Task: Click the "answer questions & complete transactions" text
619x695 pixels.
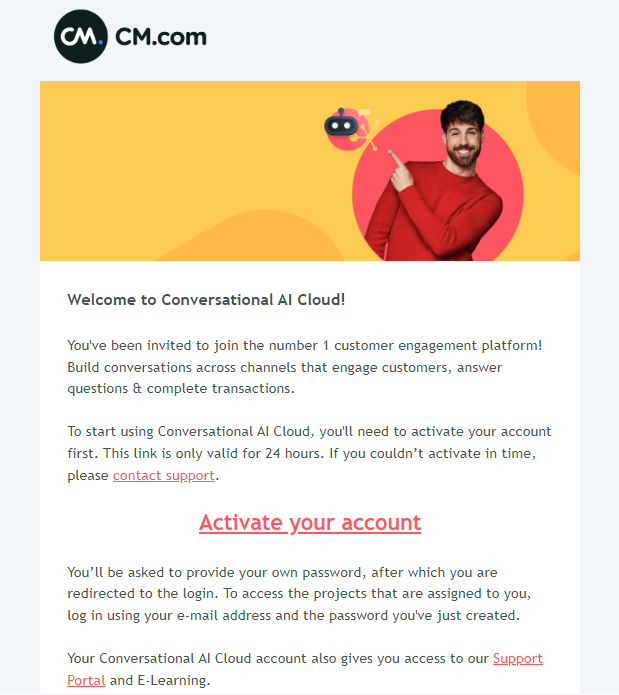Action: 180,388
